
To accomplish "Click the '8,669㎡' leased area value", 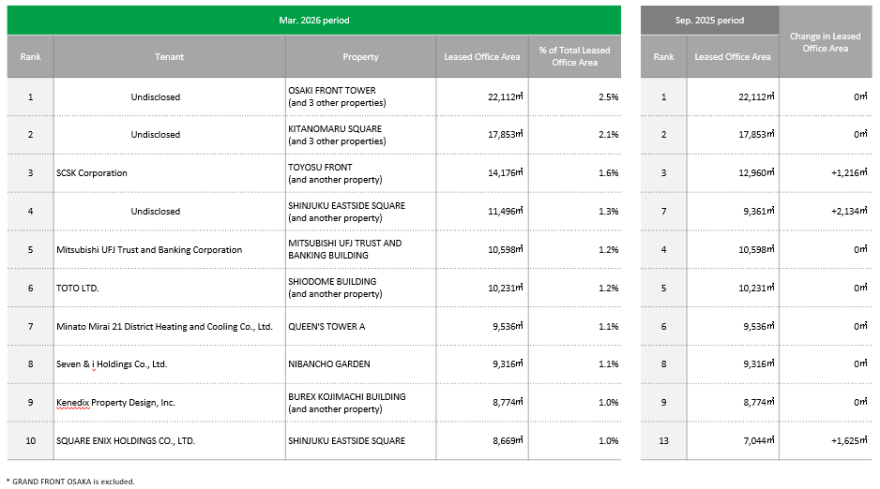I will pos(508,441).
